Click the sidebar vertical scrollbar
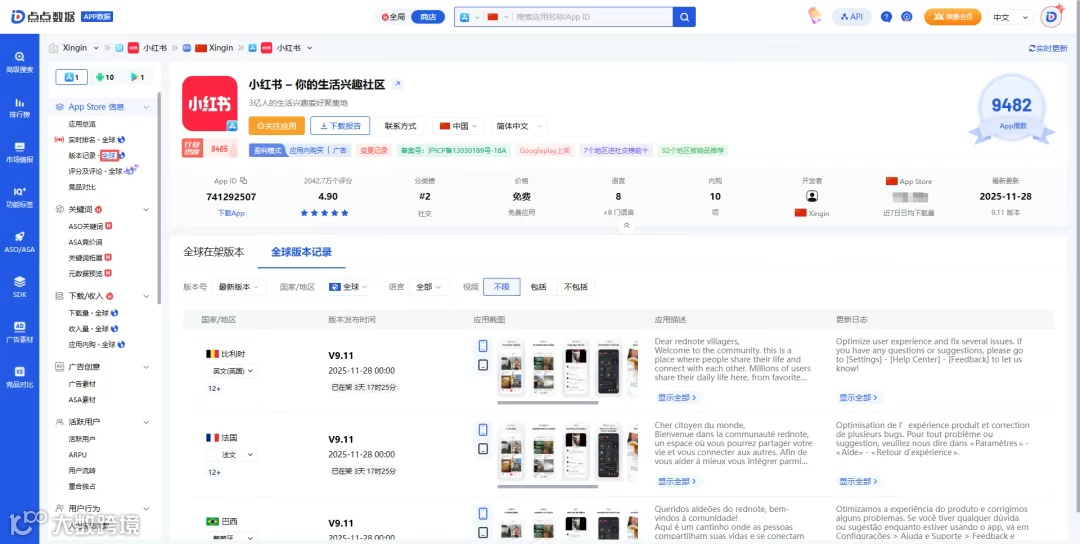Screen dimensions: 1080x544 pos(159,196)
